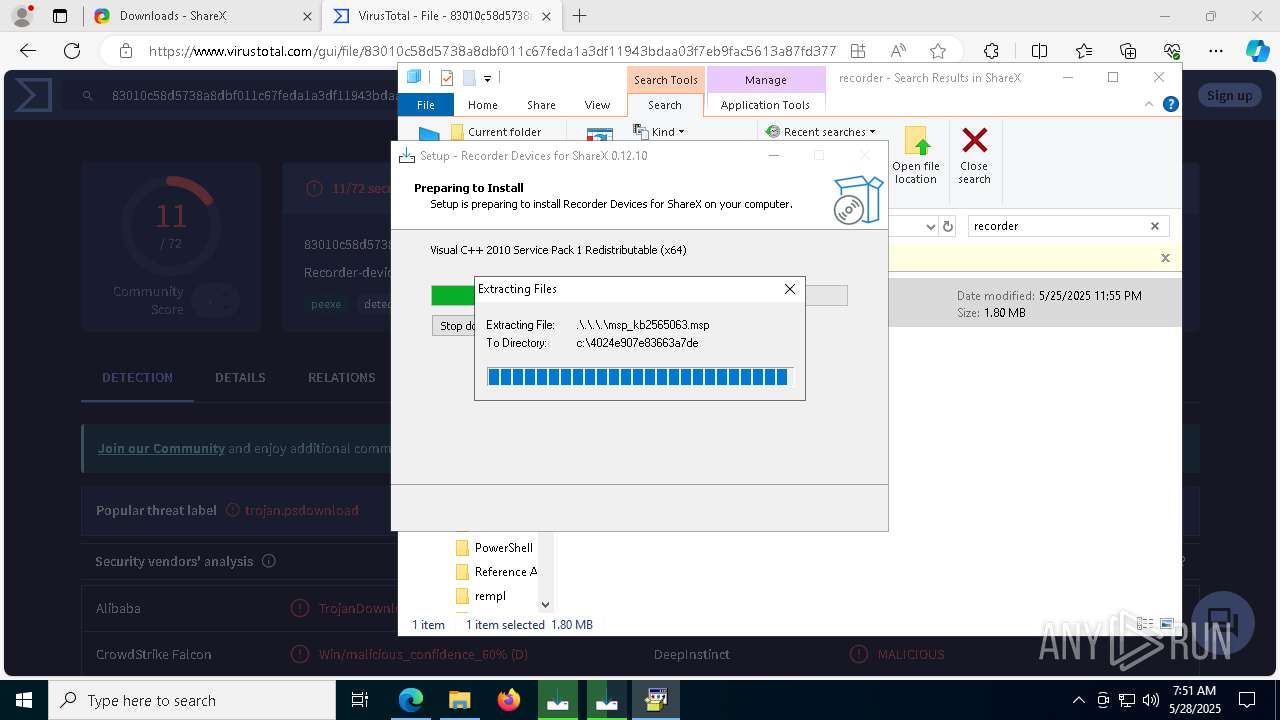The width and height of the screenshot is (1280, 720).
Task: Follow the Join our Community link
Action: pos(161,448)
